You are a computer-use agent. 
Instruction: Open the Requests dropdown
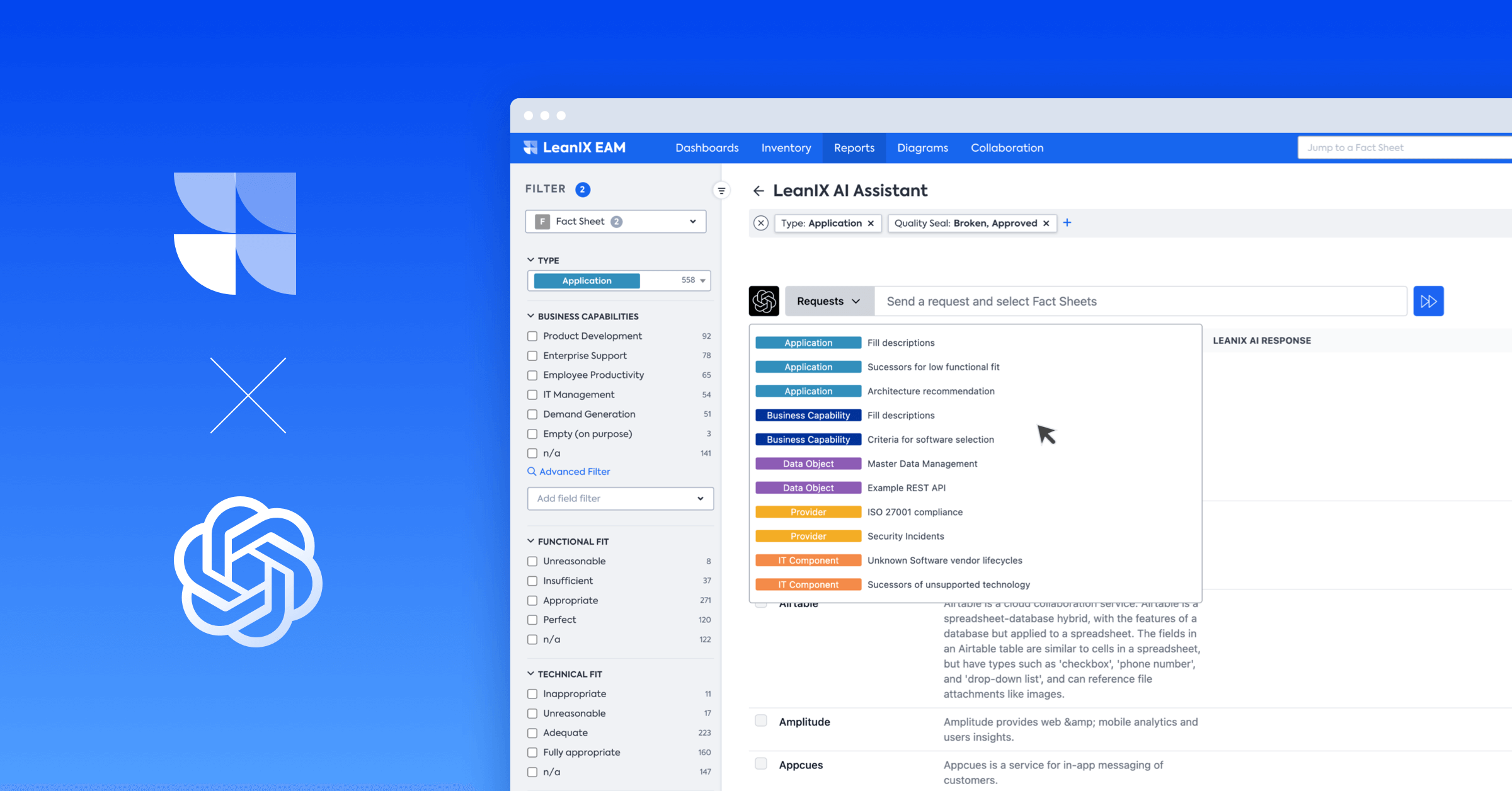coord(828,301)
